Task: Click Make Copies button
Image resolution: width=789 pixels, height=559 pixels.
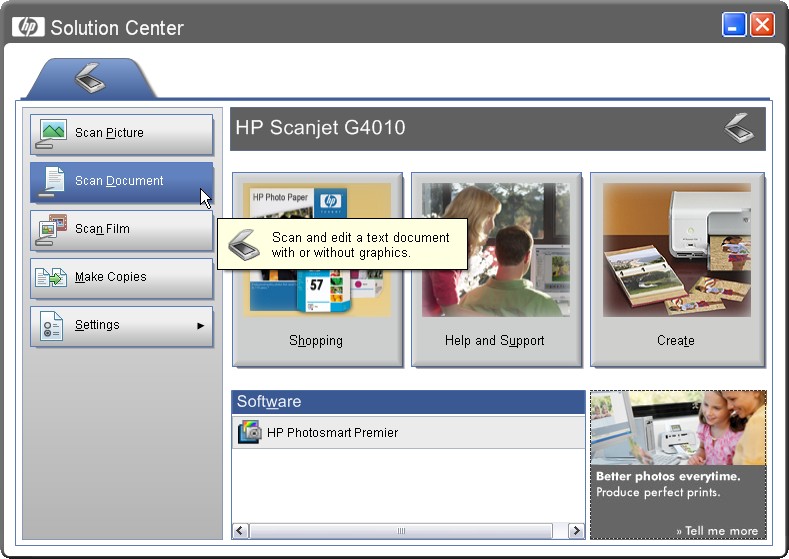Action: pyautogui.click(x=121, y=278)
